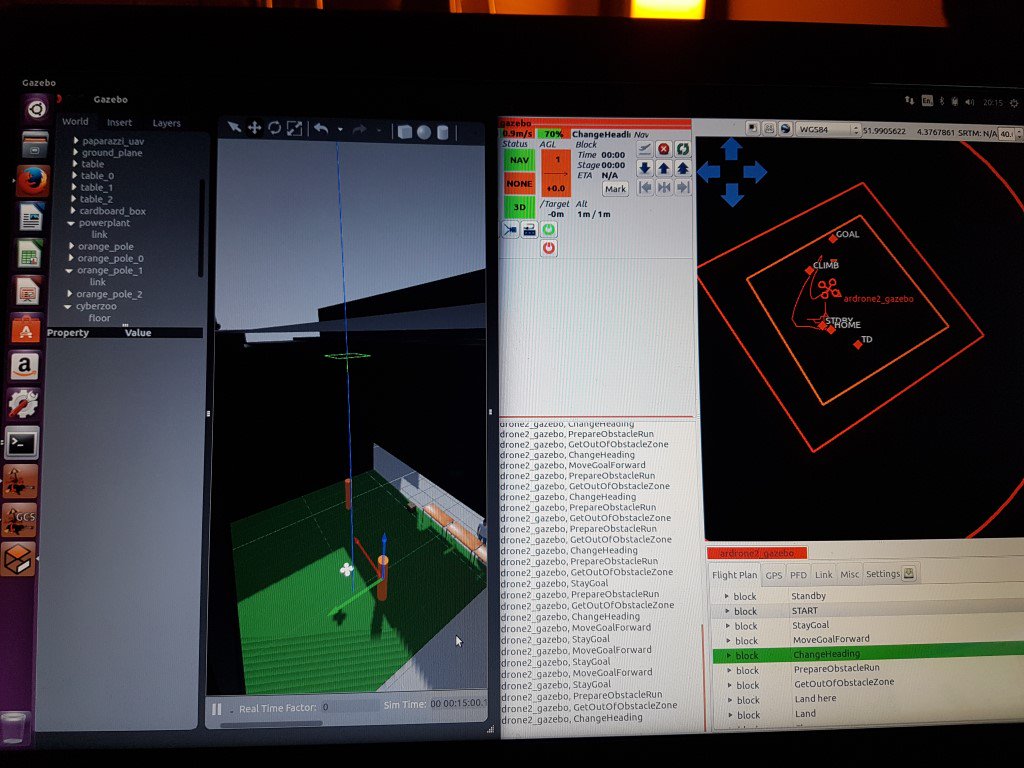The image size is (1024, 768).
Task: Click the Real Time Factor field
Action: 349,707
